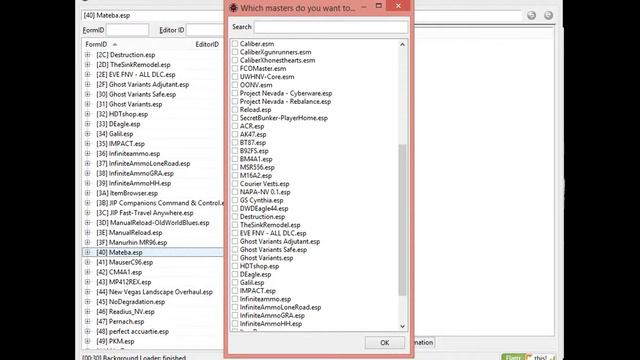Click the dialog list scroll-down arrow

tap(402, 326)
